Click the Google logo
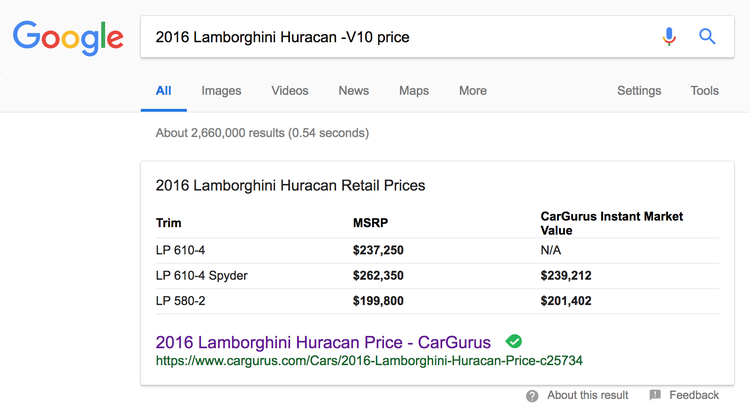 point(68,38)
